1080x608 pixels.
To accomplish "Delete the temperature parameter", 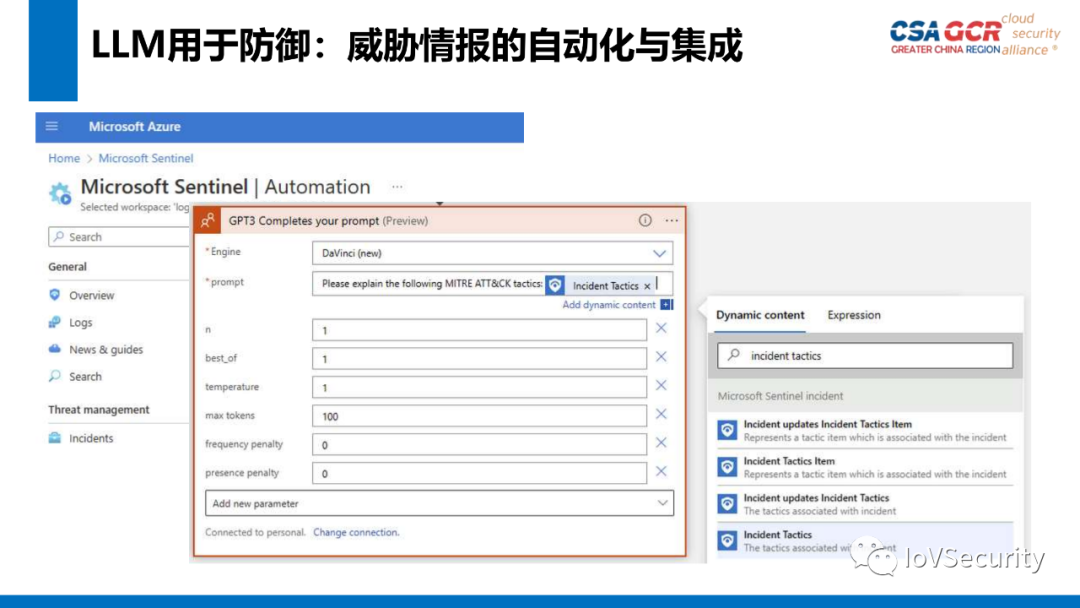I will coord(661,386).
